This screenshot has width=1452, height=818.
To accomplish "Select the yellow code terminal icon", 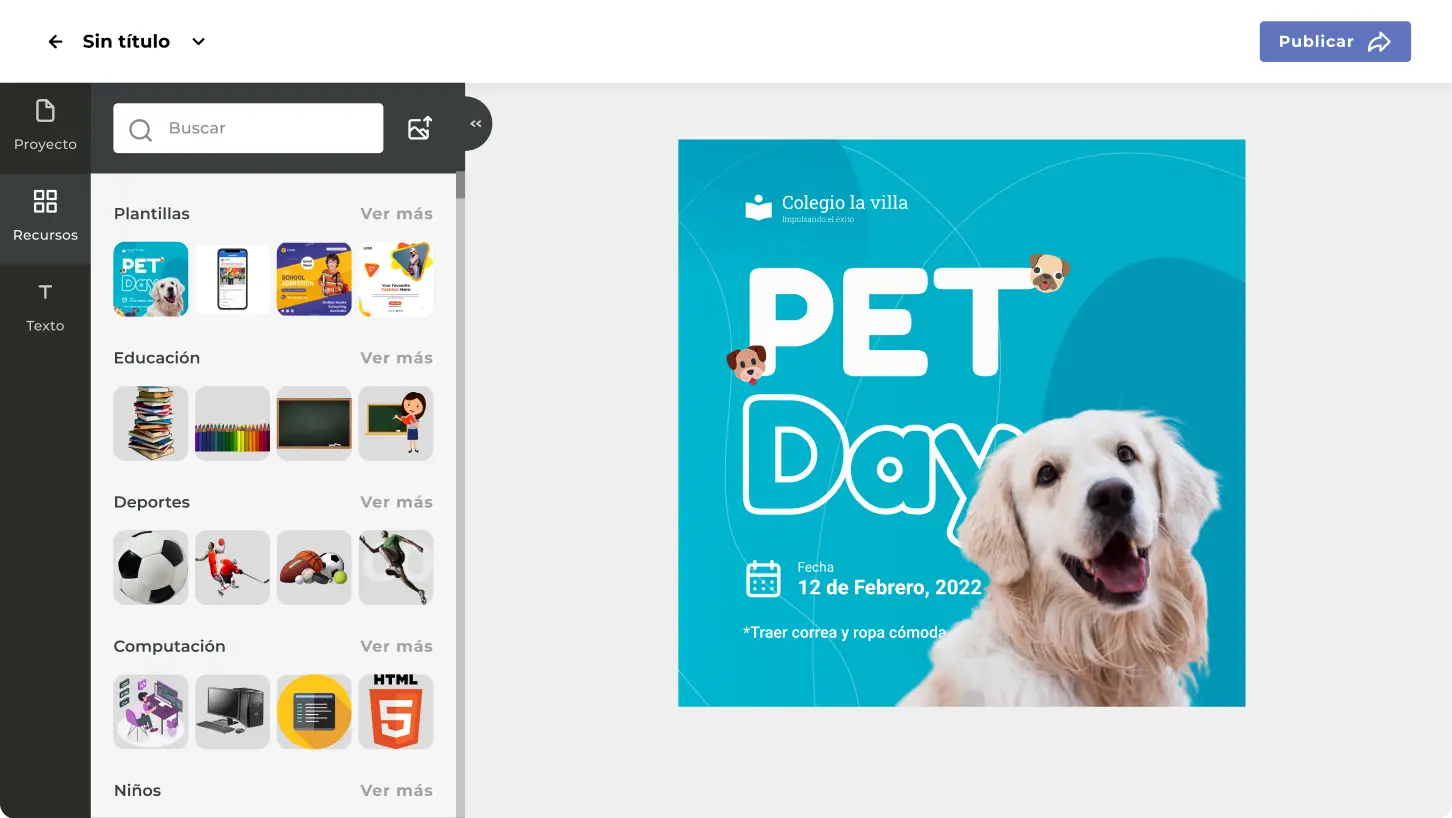I will (x=314, y=711).
